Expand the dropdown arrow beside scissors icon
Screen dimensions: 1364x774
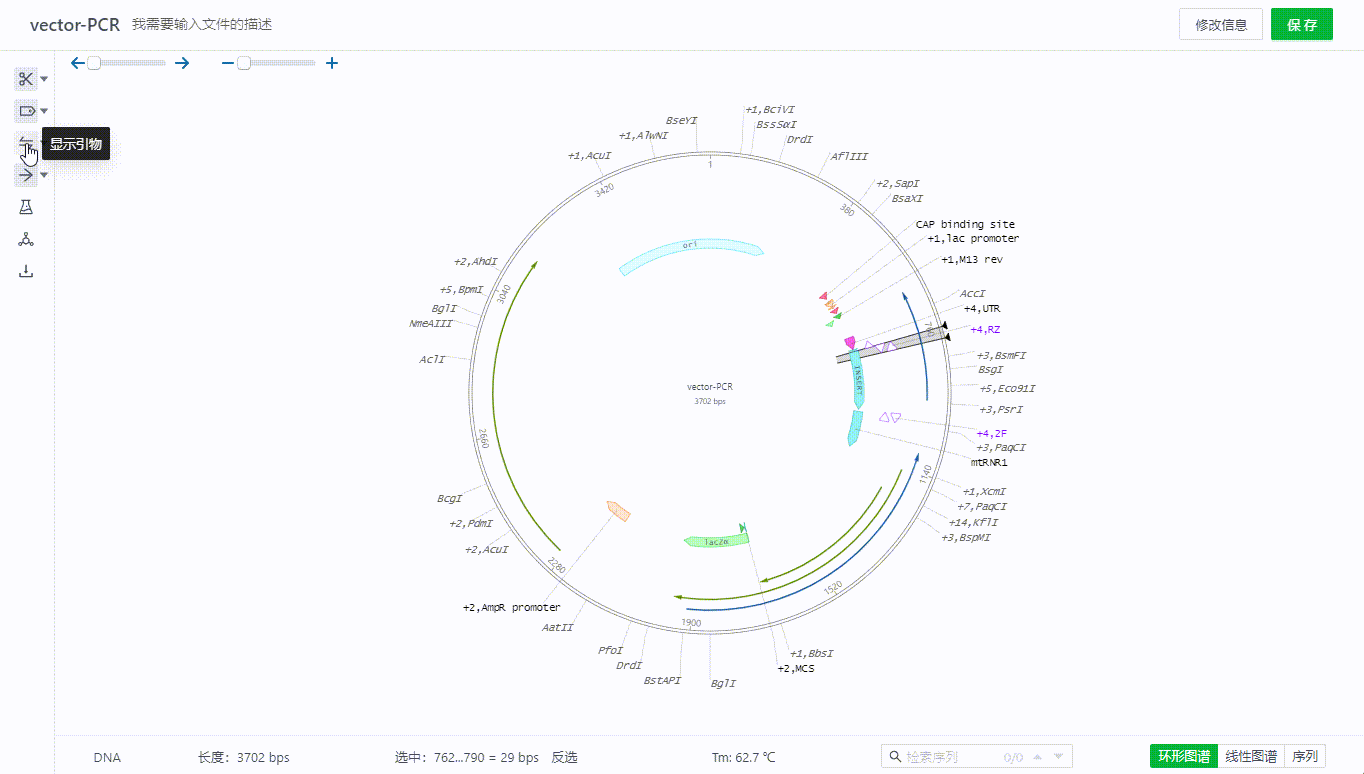44,79
